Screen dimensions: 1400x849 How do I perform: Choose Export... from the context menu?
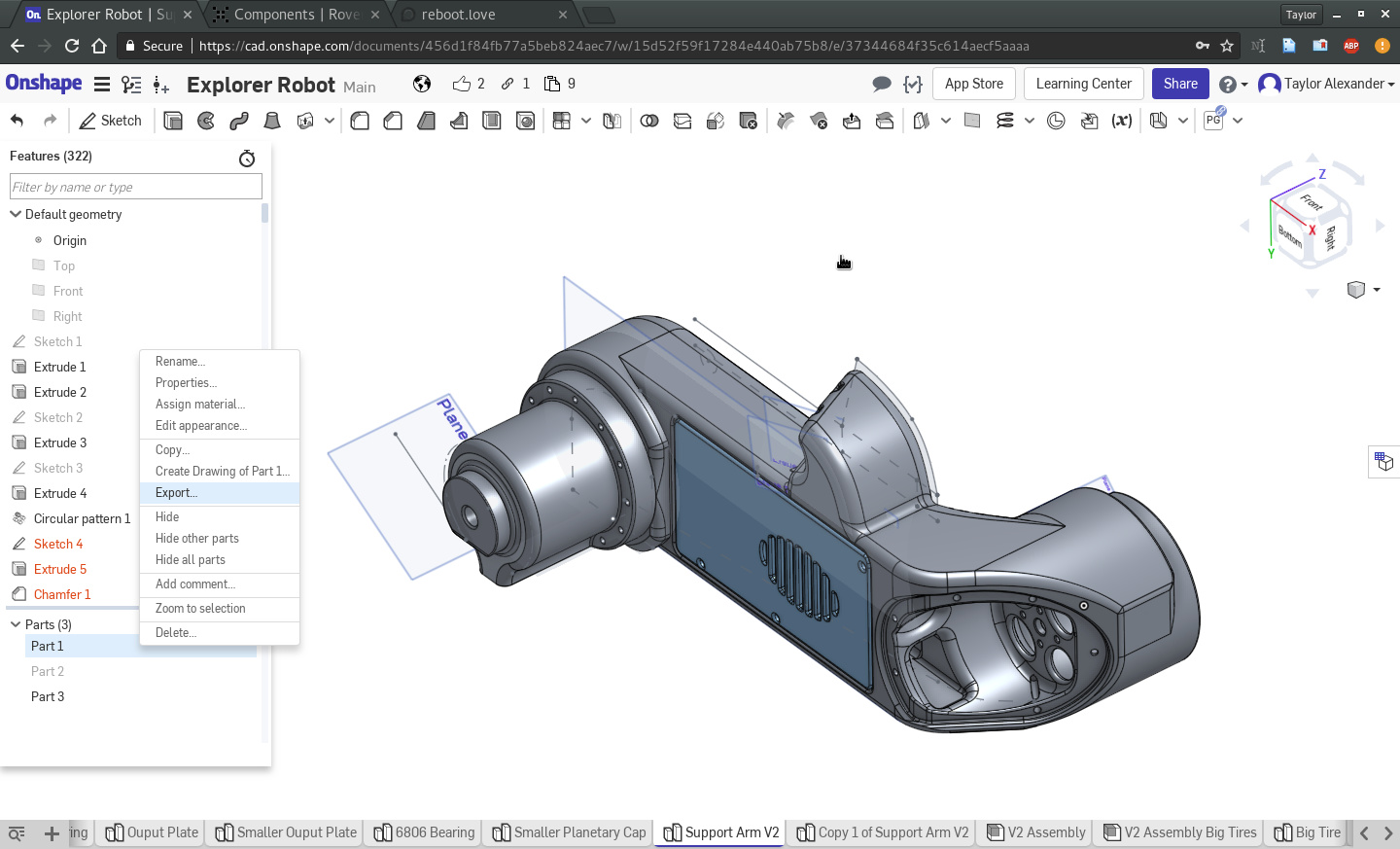coord(177,493)
